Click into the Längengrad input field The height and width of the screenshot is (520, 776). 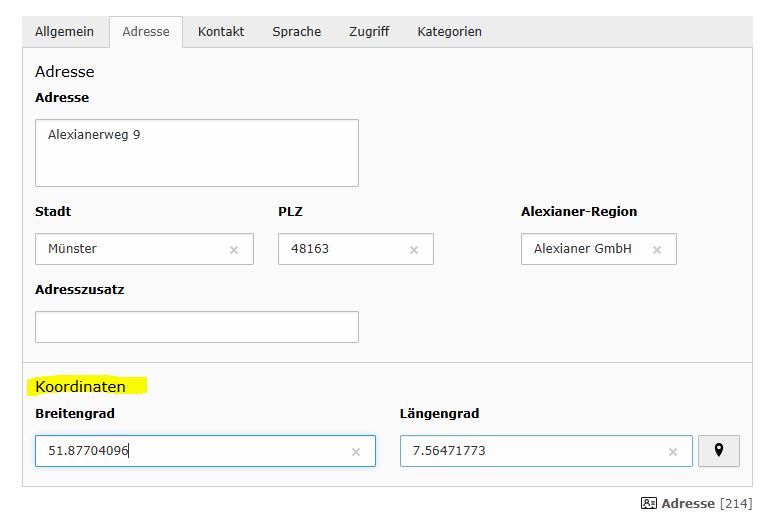[x=530, y=451]
